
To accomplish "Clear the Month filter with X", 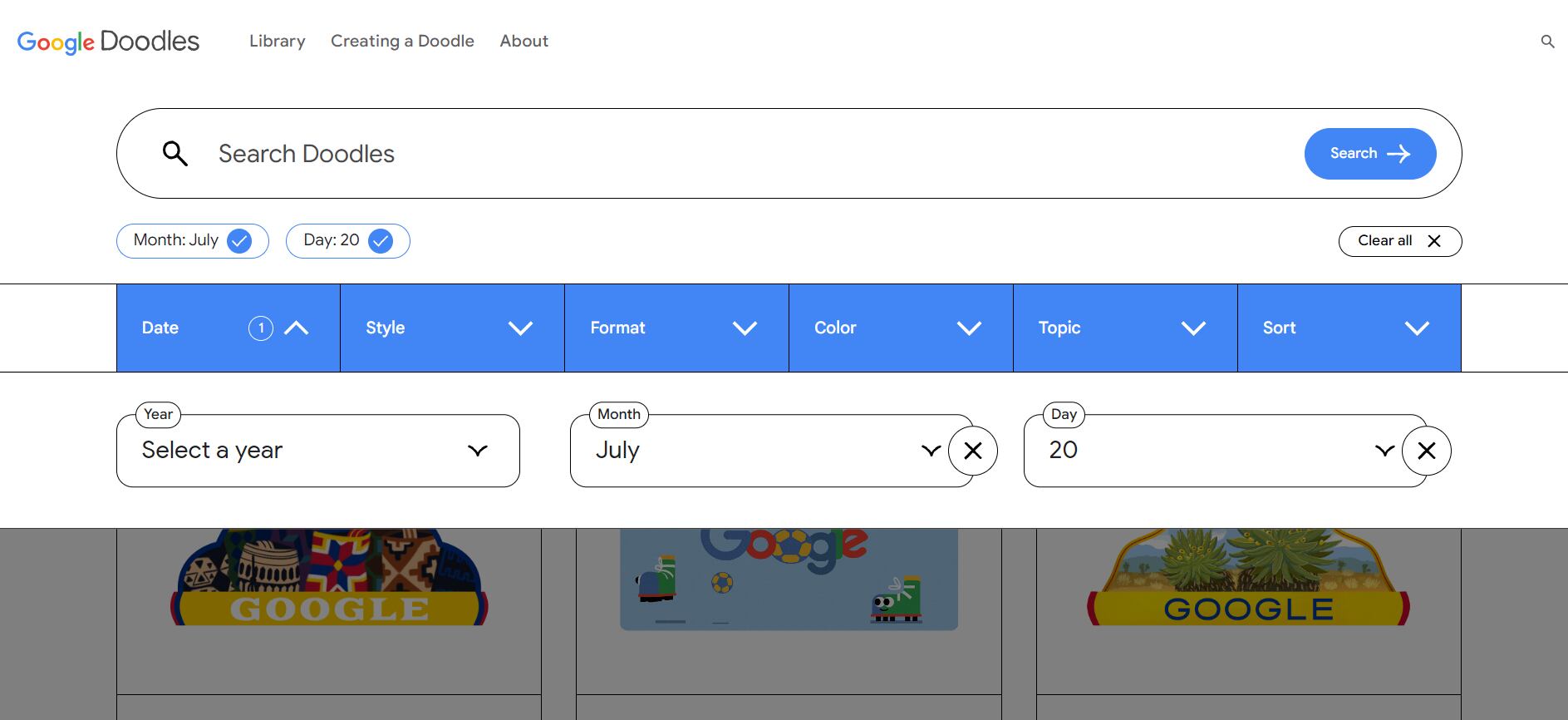I will 972,451.
